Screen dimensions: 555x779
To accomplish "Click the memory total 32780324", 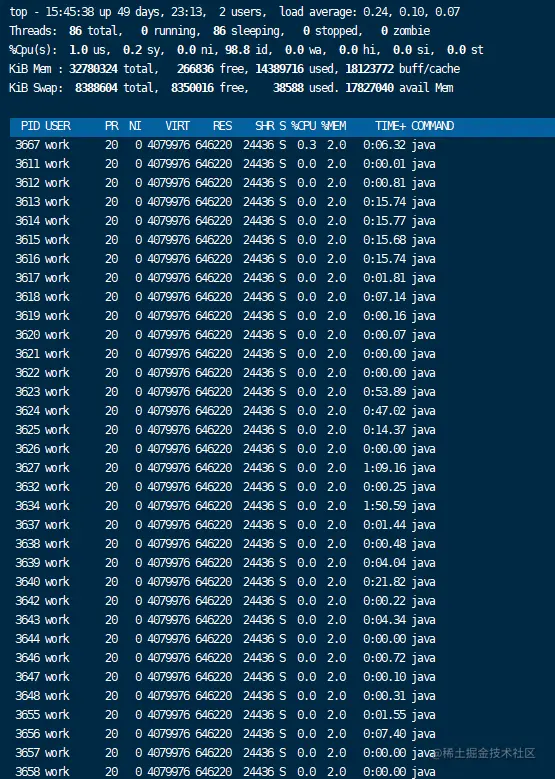I will 93,69.
